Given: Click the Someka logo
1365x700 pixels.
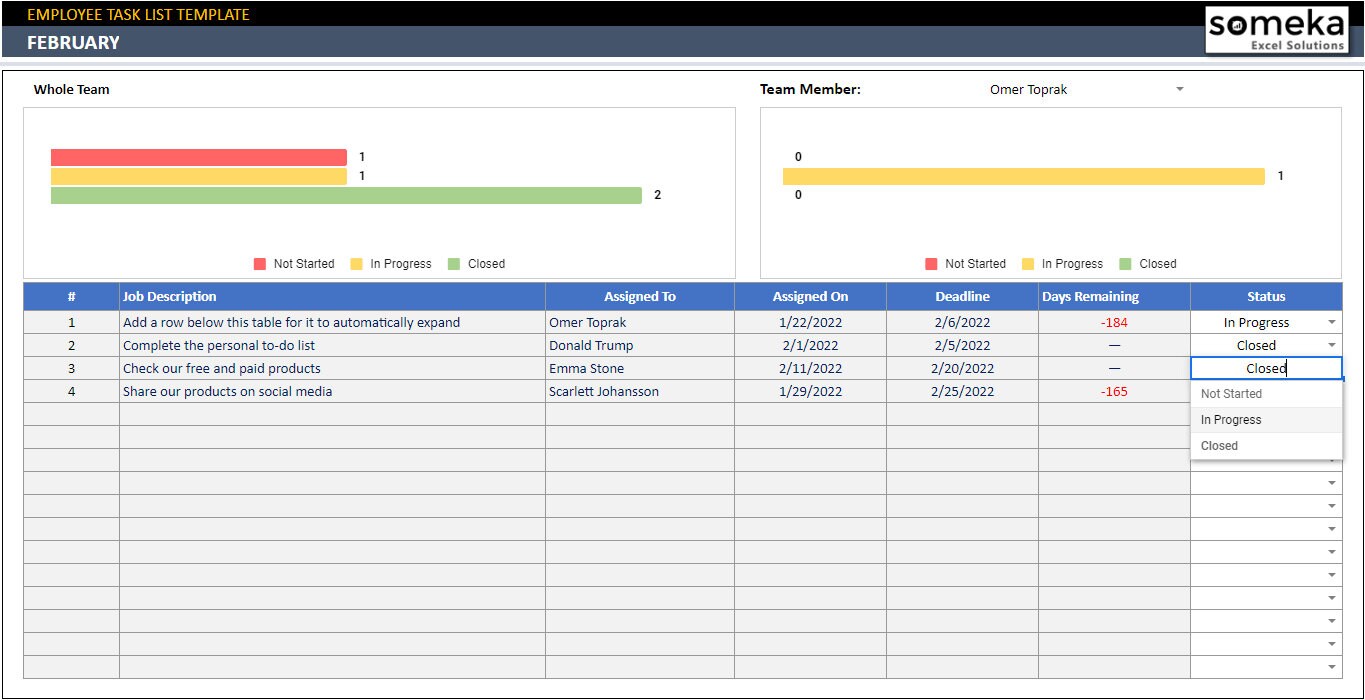Looking at the screenshot, I should (1277, 30).
